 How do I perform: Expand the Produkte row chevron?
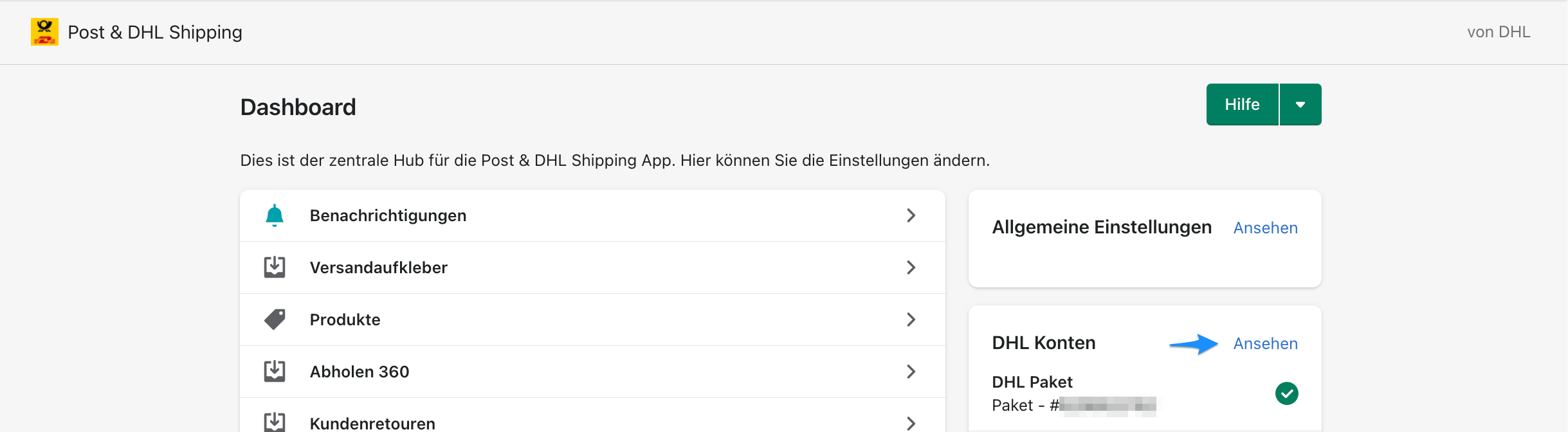pos(911,319)
